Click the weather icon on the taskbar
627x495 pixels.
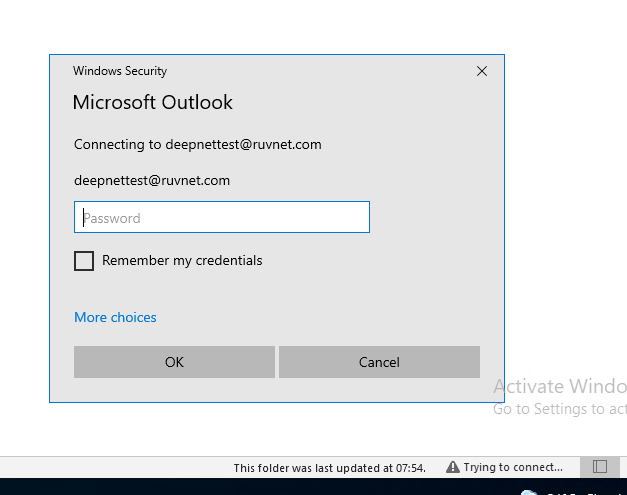point(529,492)
